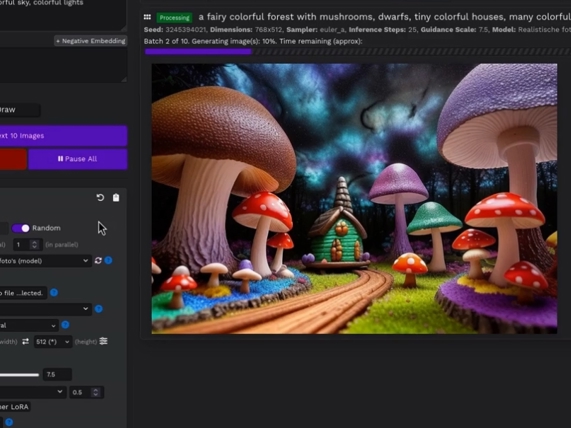Screen dimensions: 571x428
Task: Click the guidance scale 7.5 input field
Action: 57,374
